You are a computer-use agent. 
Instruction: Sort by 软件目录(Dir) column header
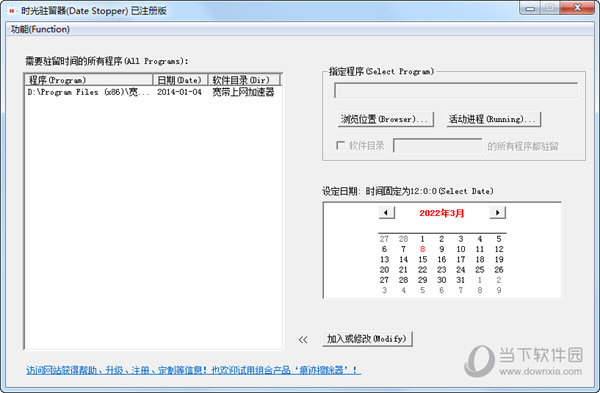pyautogui.click(x=244, y=80)
